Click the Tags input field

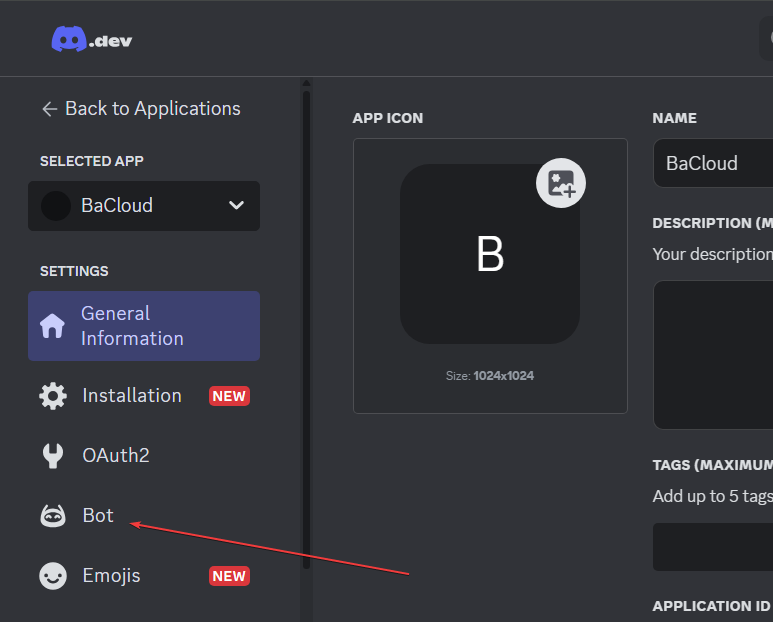click(x=713, y=547)
